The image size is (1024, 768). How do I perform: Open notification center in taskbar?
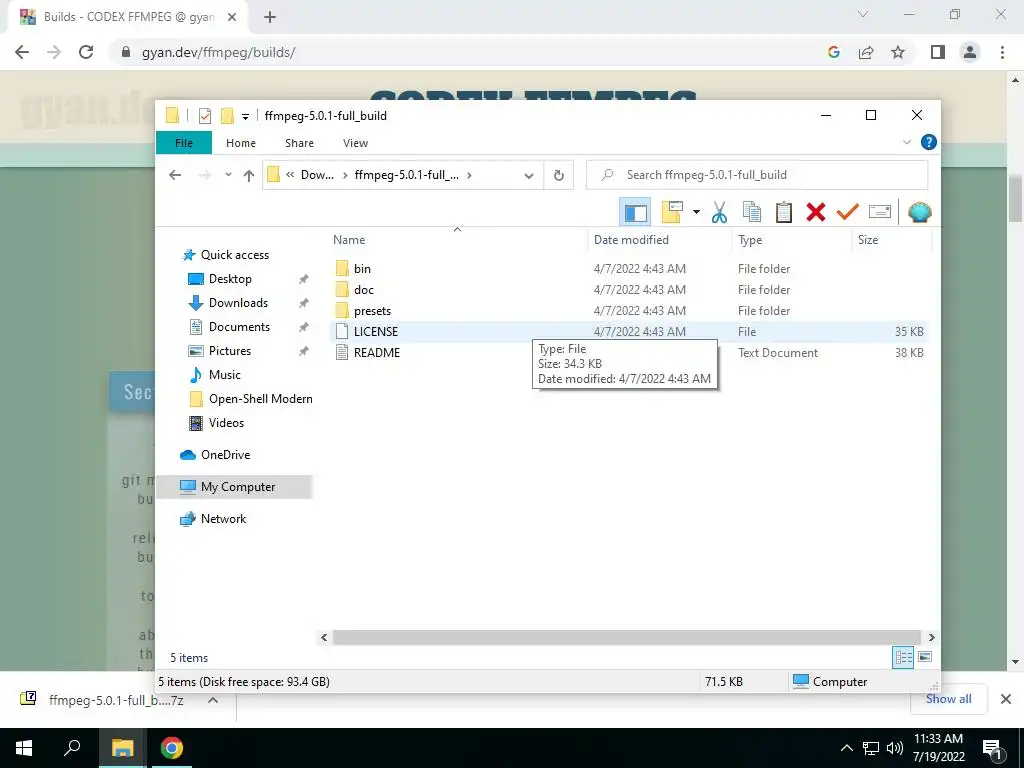click(992, 748)
